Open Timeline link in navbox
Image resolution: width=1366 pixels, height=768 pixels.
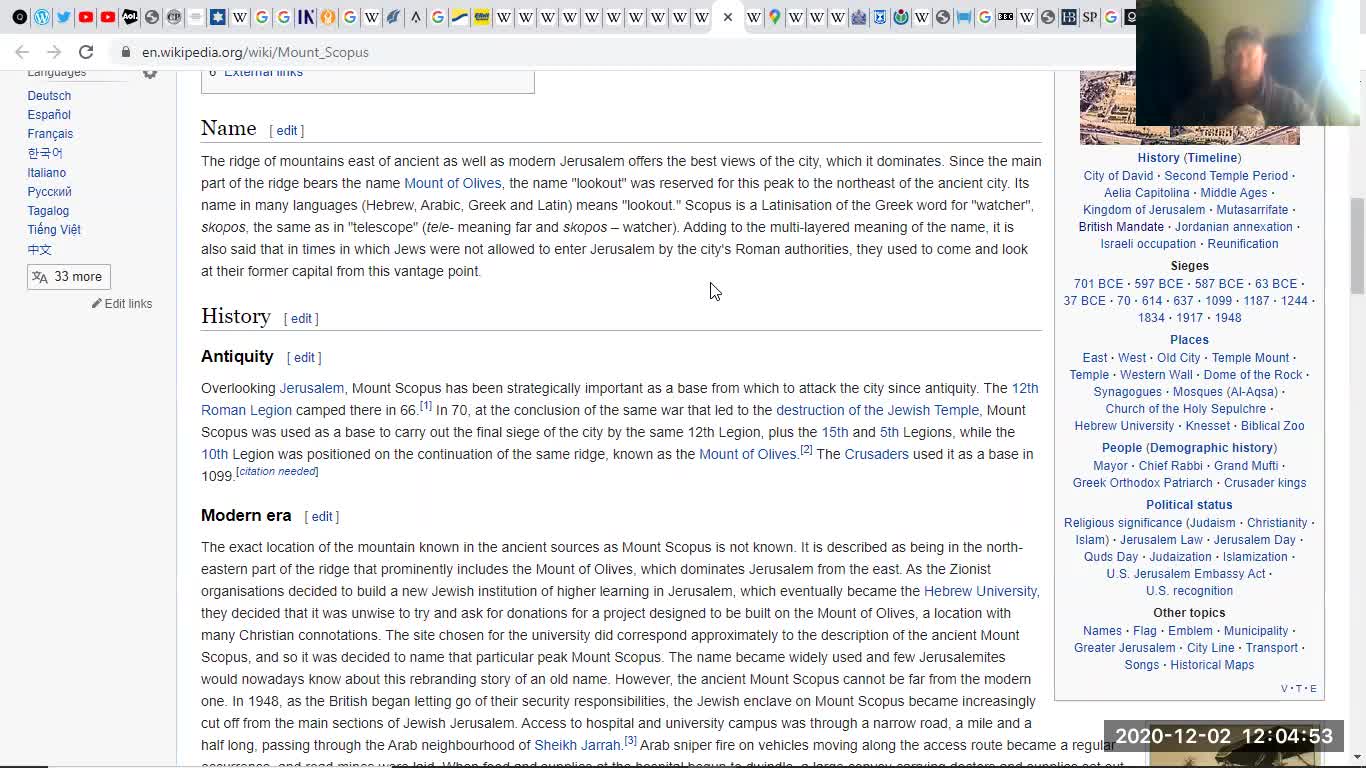click(x=1212, y=158)
